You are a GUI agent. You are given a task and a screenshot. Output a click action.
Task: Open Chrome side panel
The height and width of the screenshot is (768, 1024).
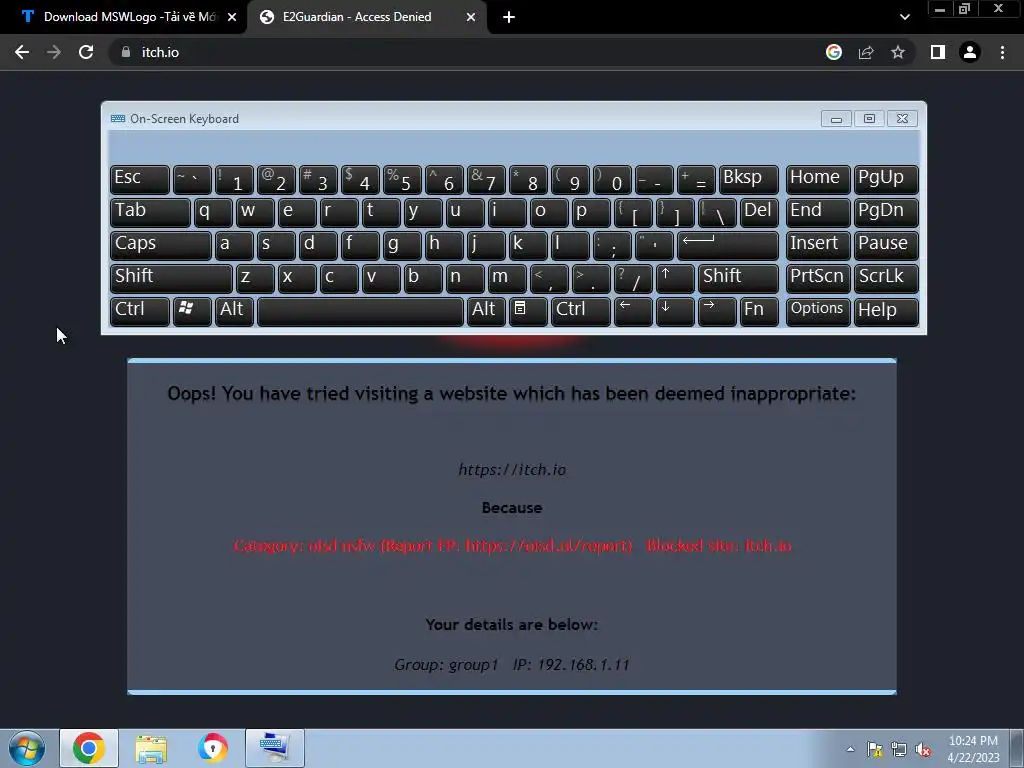(x=938, y=52)
